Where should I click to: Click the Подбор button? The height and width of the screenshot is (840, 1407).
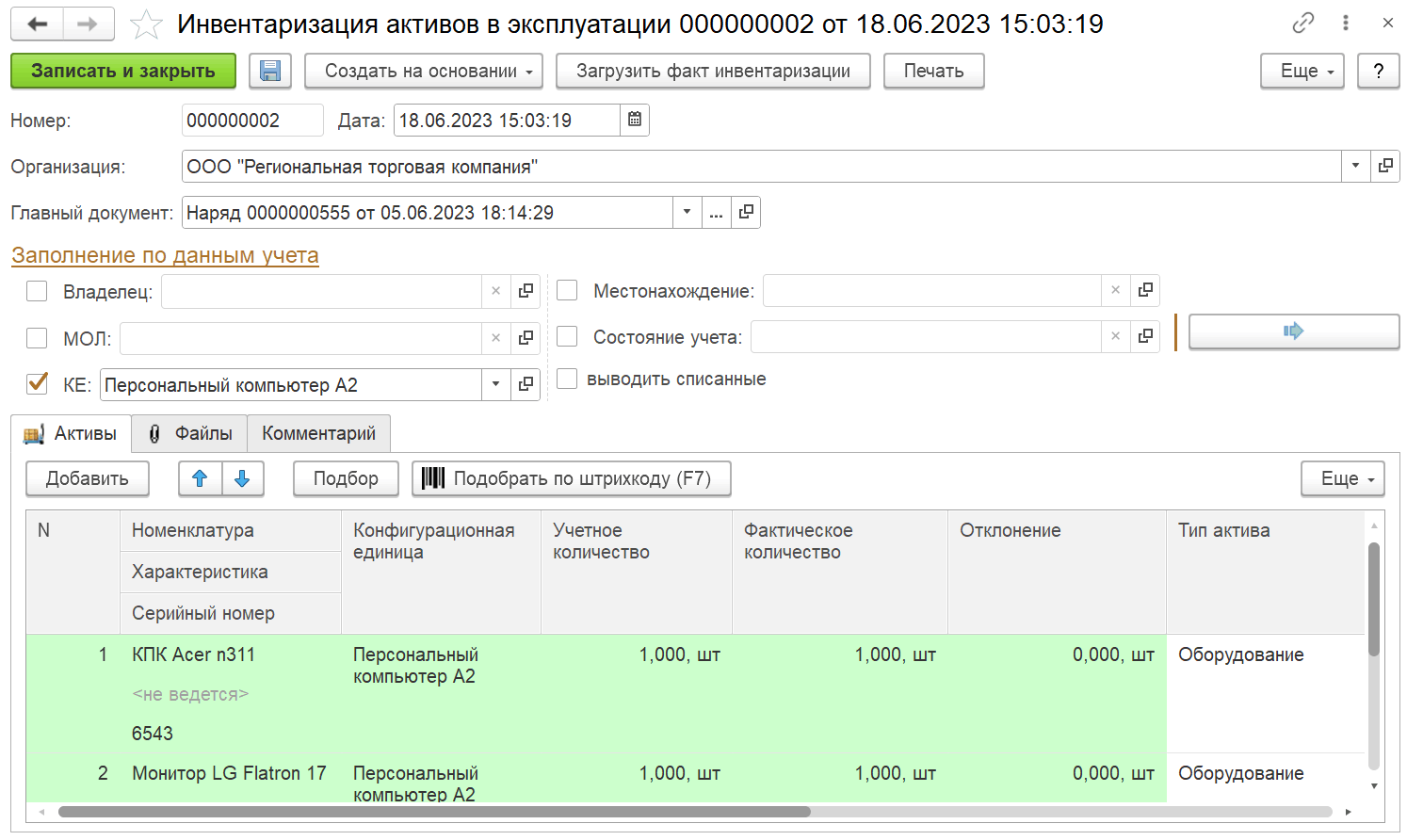[x=346, y=478]
